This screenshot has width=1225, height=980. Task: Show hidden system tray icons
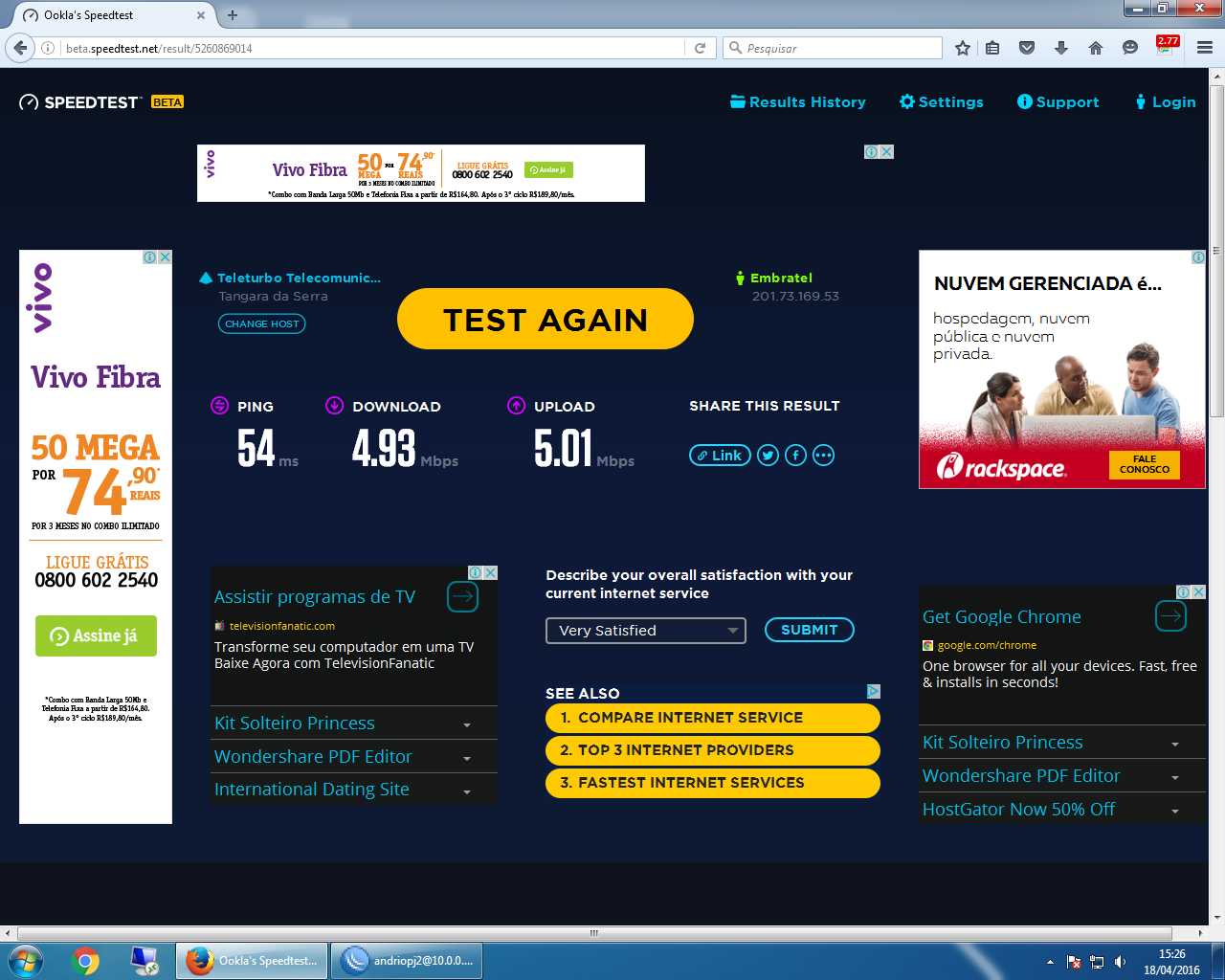click(x=1050, y=962)
